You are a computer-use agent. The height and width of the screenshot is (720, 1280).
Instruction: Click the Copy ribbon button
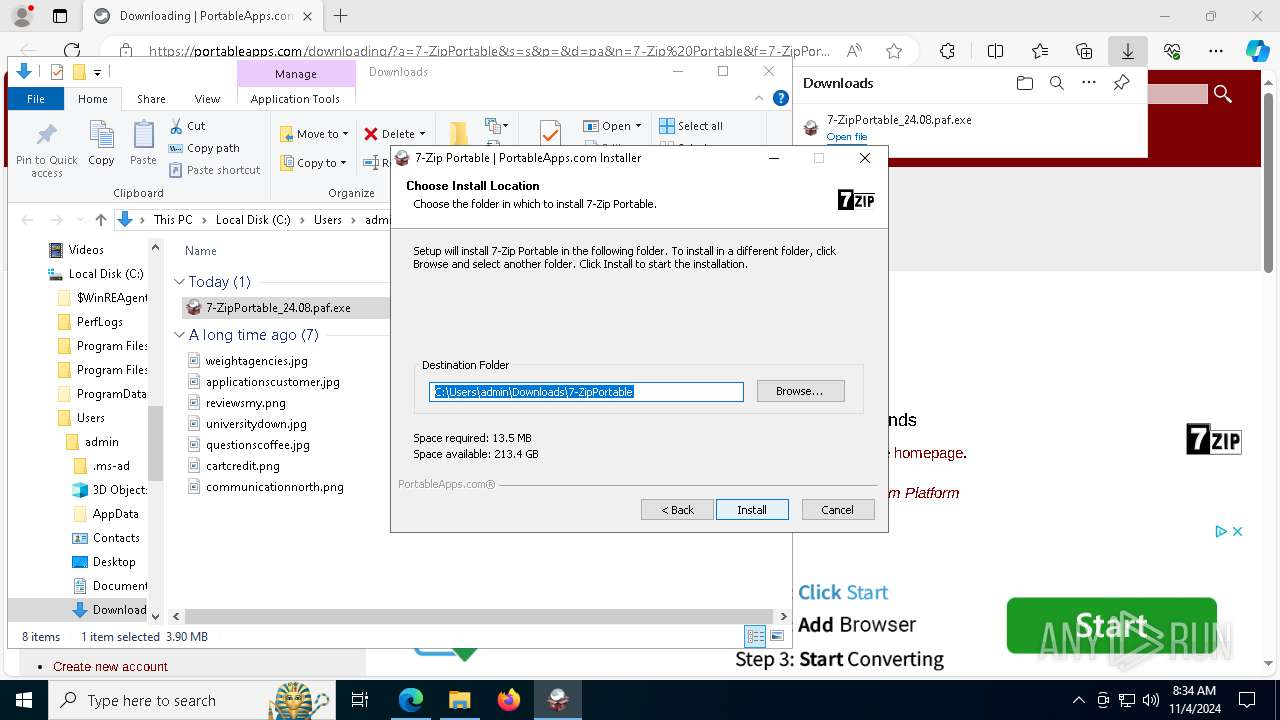click(101, 144)
